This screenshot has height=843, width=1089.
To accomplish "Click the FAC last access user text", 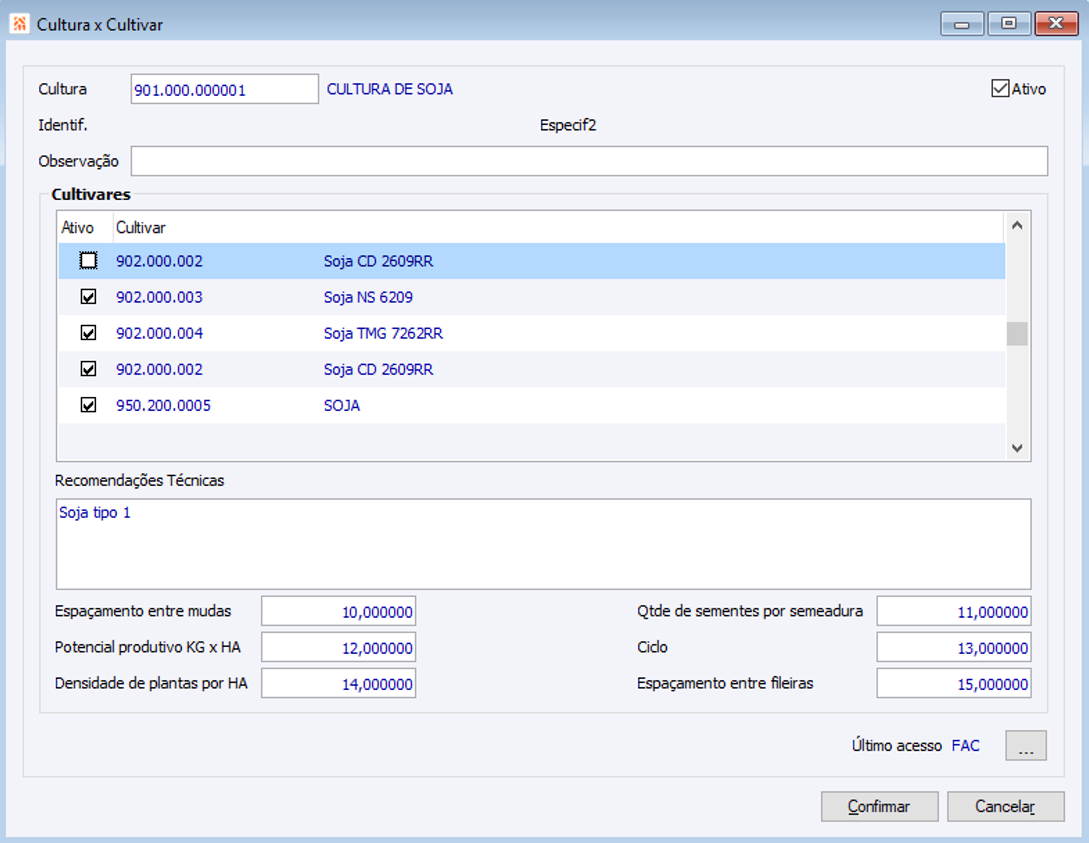I will tap(965, 746).
